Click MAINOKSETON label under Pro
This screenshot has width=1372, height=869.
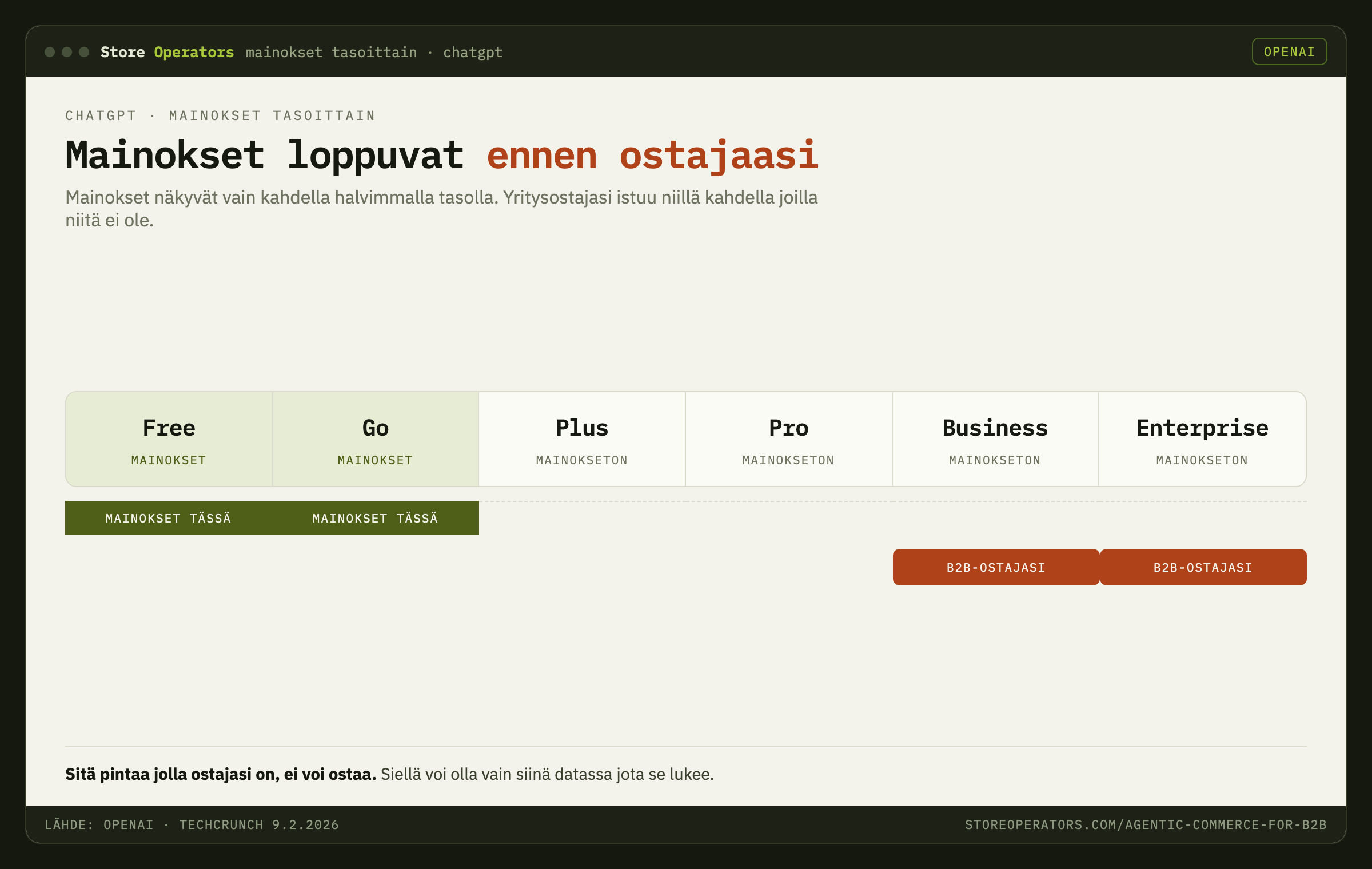[789, 460]
